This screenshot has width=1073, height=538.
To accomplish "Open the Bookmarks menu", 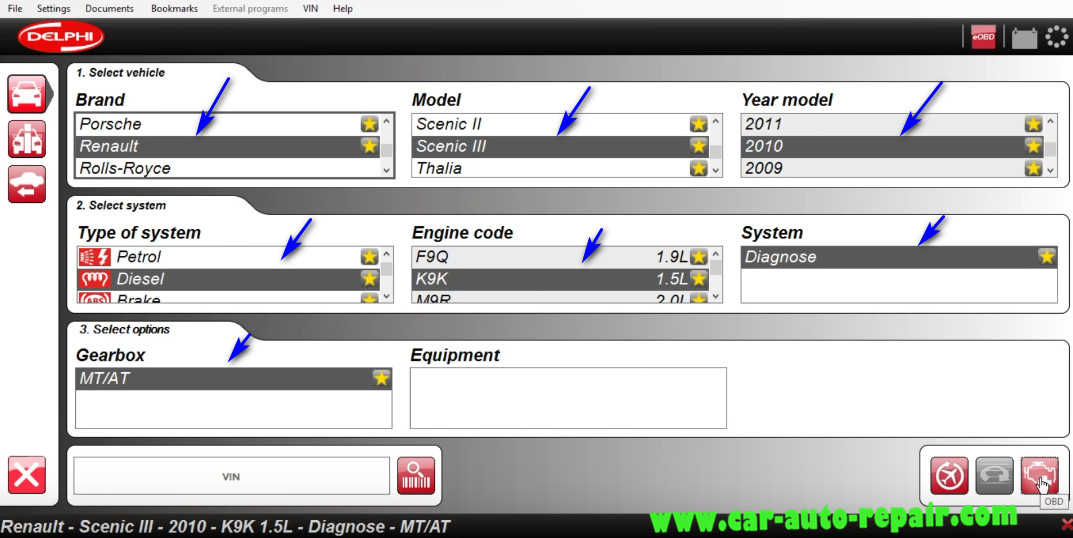I will [x=174, y=9].
